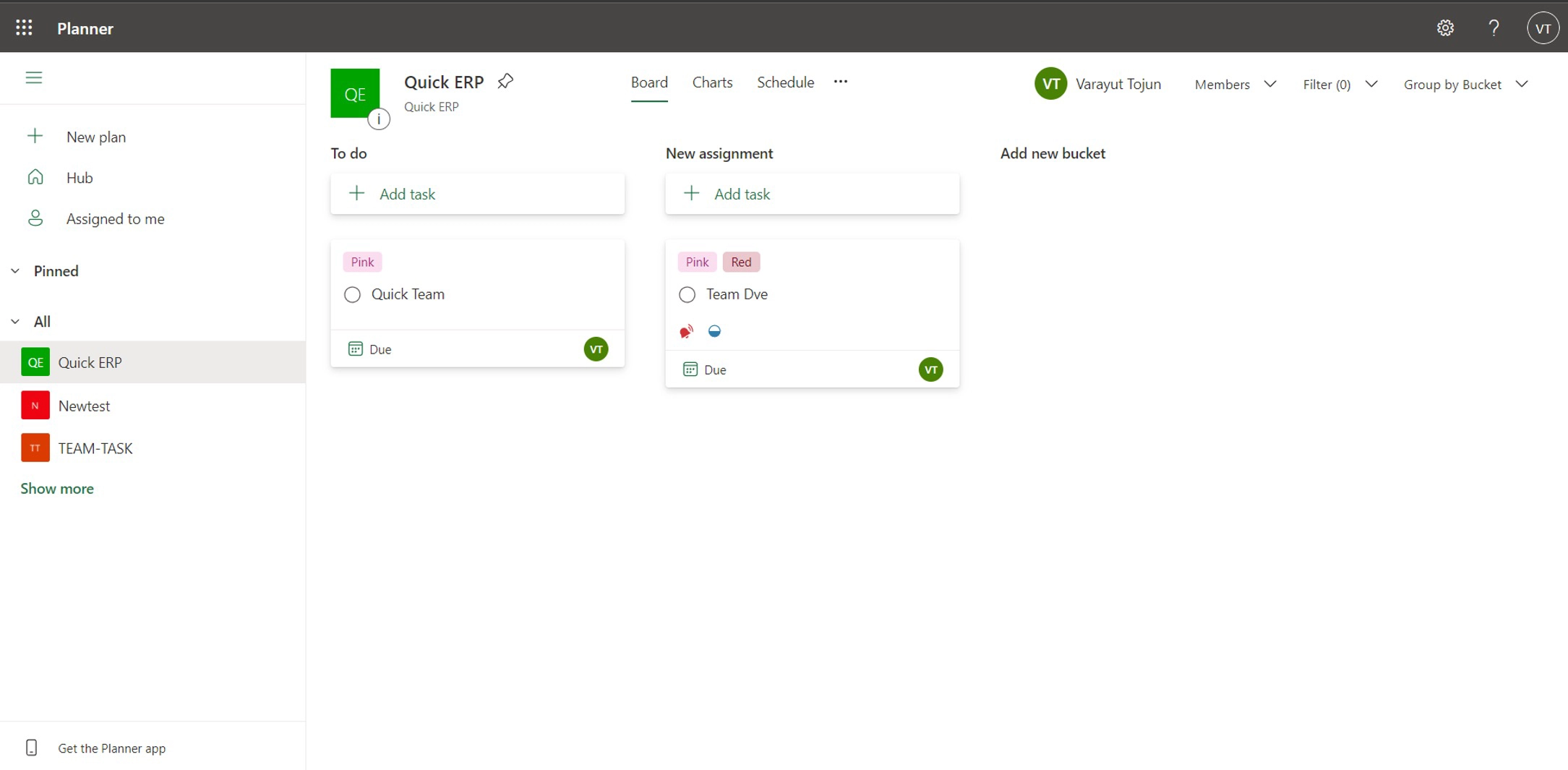
Task: Select Newtest plan in sidebar
Action: coord(153,406)
